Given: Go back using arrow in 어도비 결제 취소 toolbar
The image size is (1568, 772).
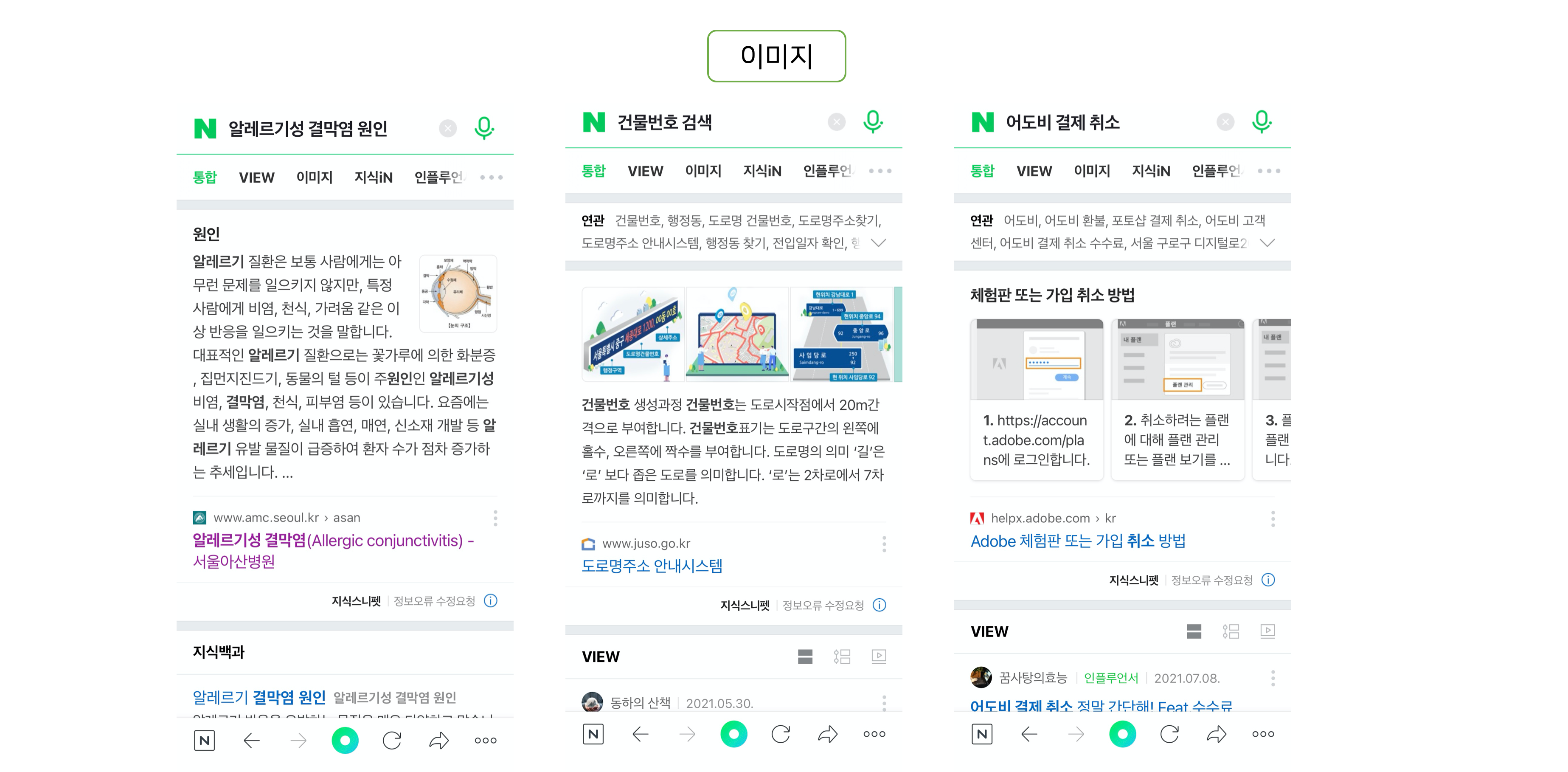Looking at the screenshot, I should pos(1029,734).
